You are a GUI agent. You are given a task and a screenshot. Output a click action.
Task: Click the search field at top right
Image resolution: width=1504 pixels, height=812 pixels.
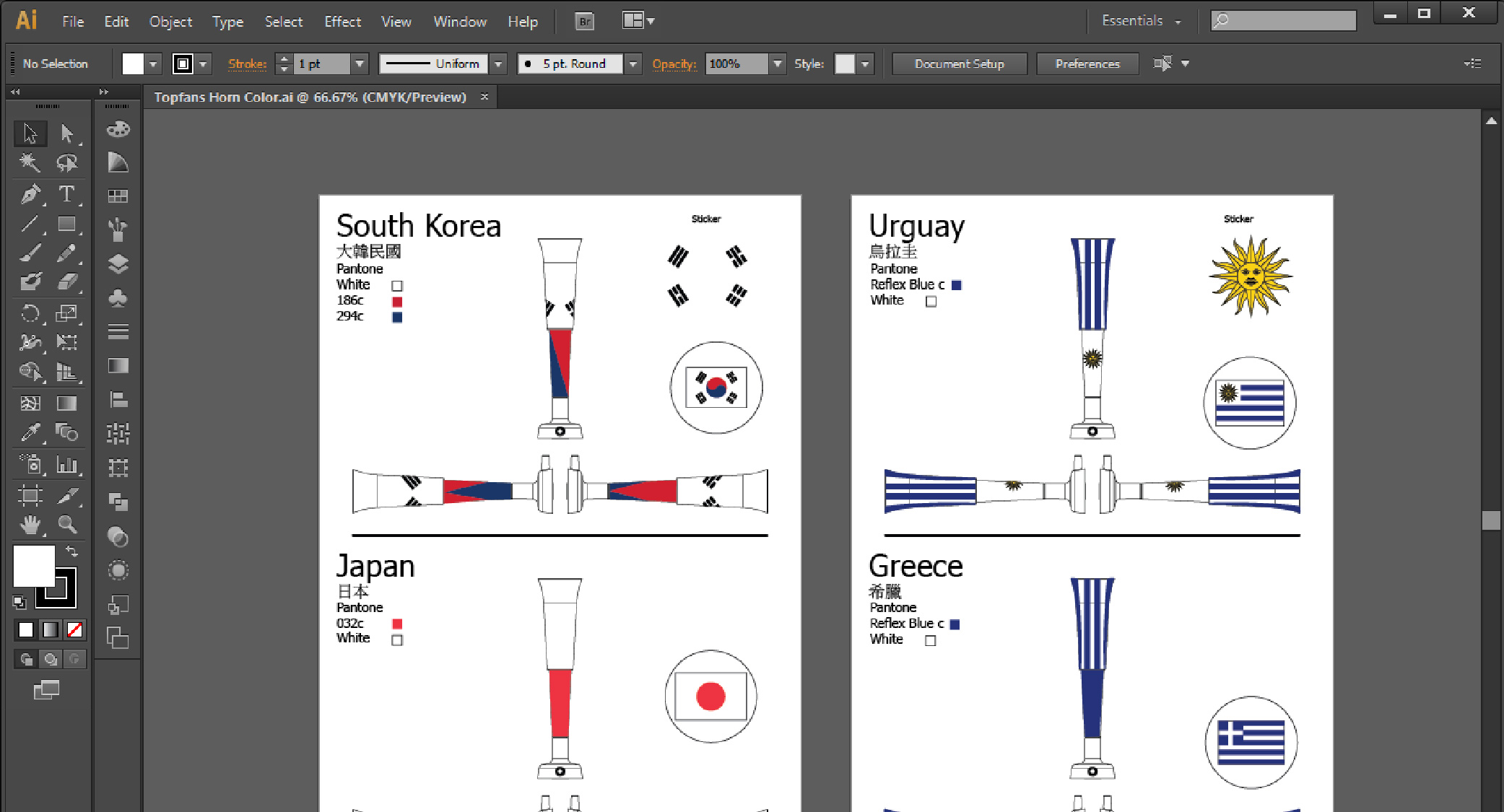(1284, 20)
